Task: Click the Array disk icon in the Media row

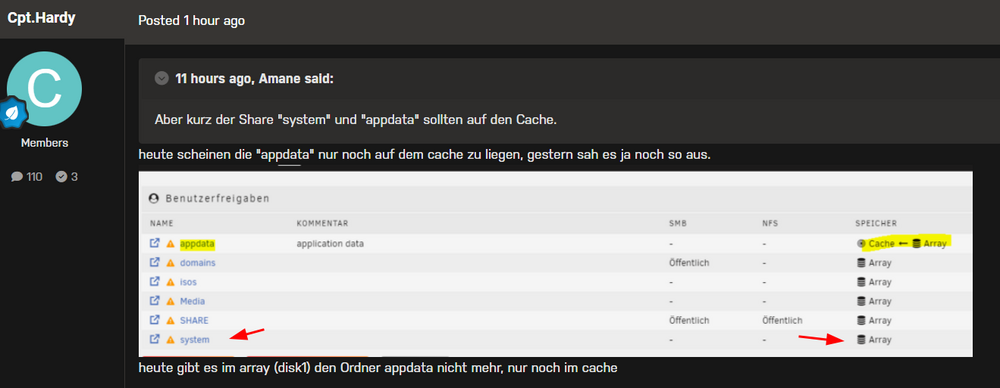Action: [x=861, y=301]
